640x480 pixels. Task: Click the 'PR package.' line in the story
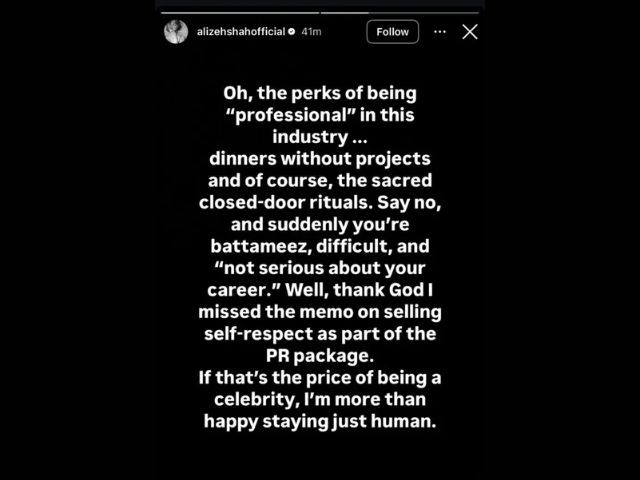point(320,356)
